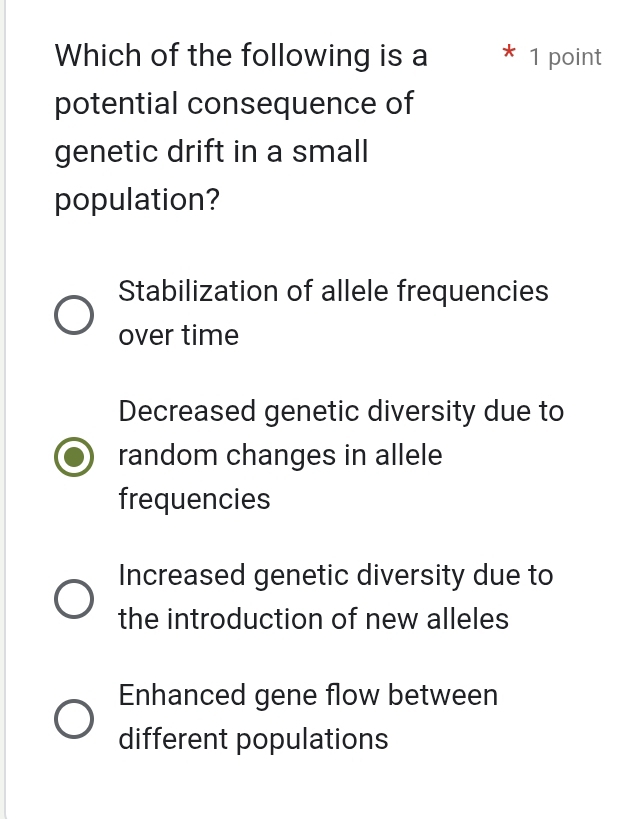Select 'Enhanced gene flow between different populations'
Viewport: 638px width, 819px height.
coord(74,717)
